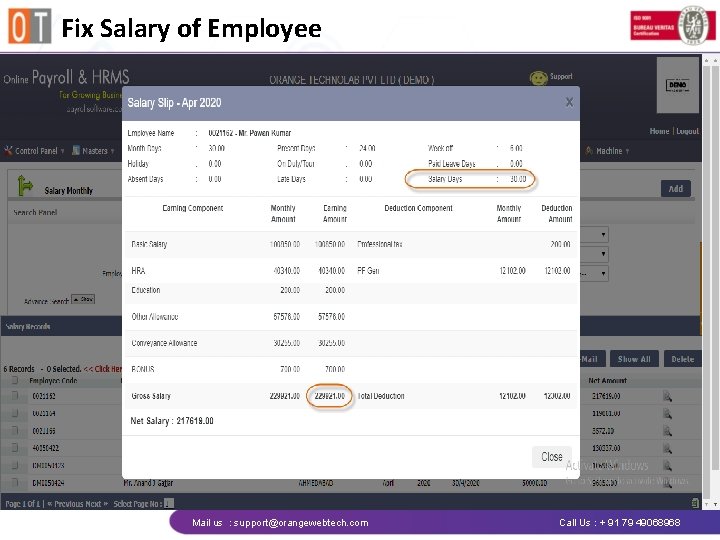Check the box for employee DM0150423
Screen dimensions: 720x540
point(14,465)
